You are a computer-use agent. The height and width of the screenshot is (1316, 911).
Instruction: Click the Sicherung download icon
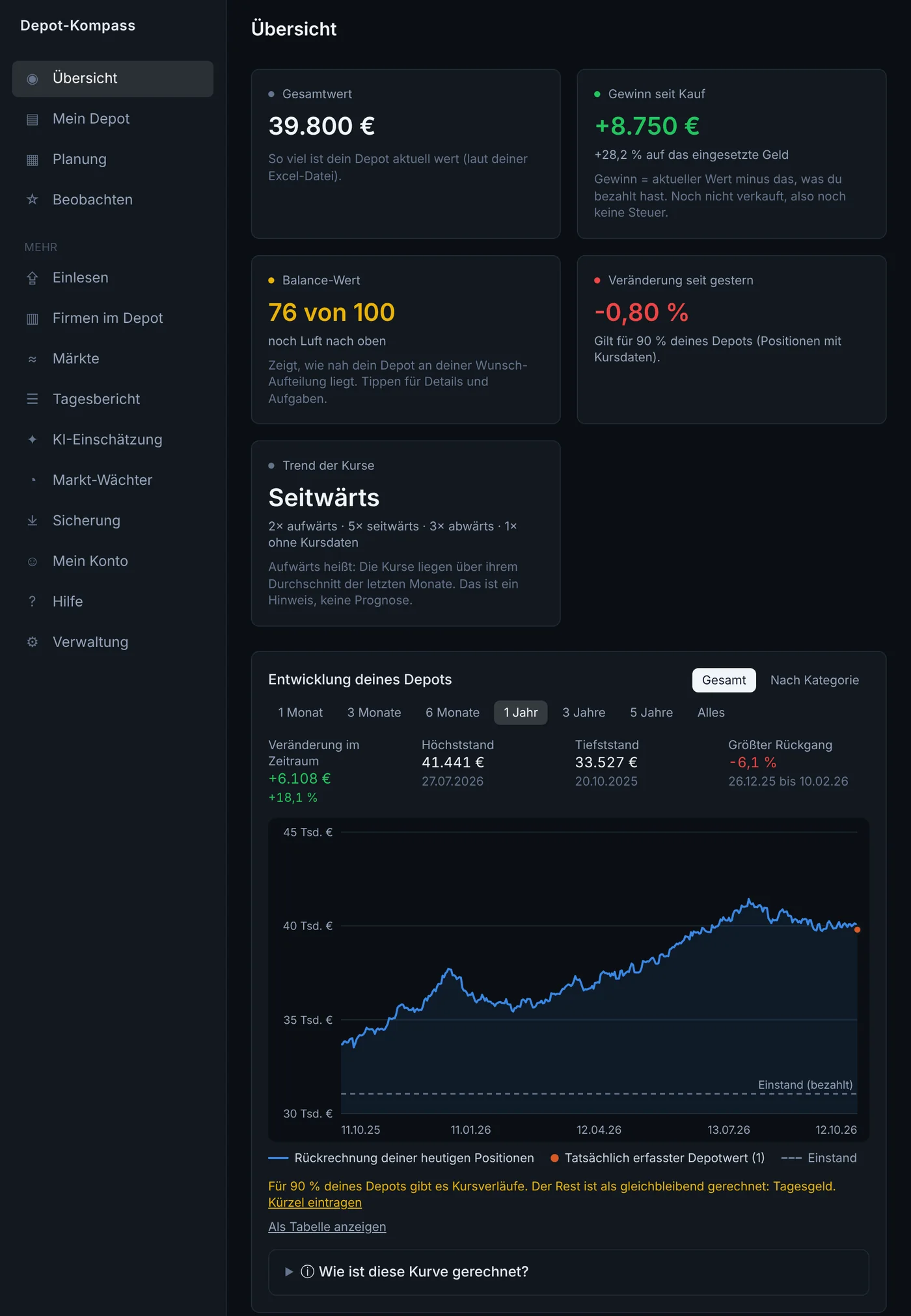pos(32,521)
